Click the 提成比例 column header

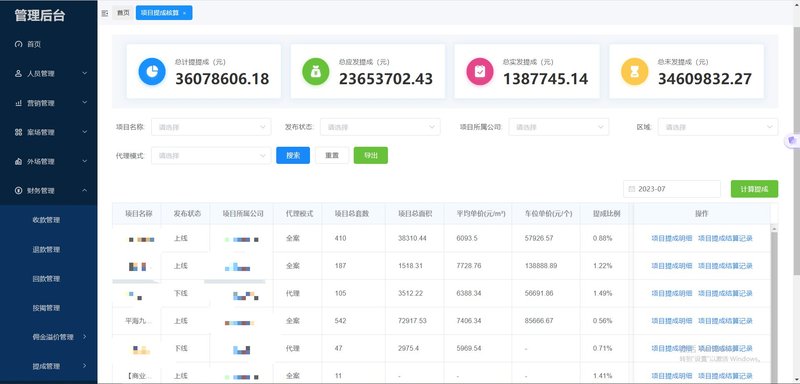click(x=606, y=214)
